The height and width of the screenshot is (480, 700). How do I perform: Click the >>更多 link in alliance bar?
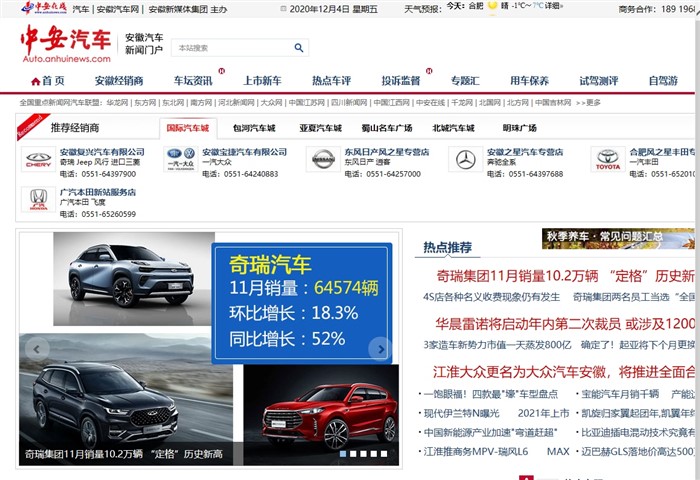(588, 103)
